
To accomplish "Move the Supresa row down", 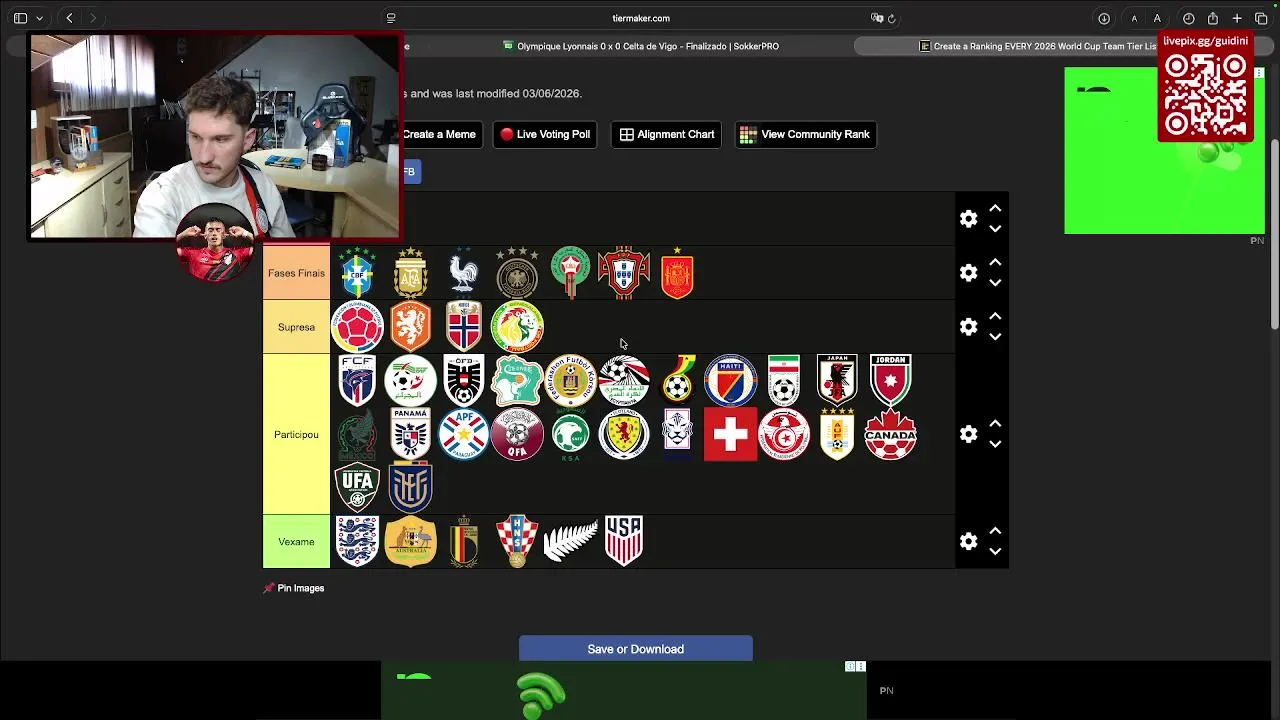I will point(995,337).
